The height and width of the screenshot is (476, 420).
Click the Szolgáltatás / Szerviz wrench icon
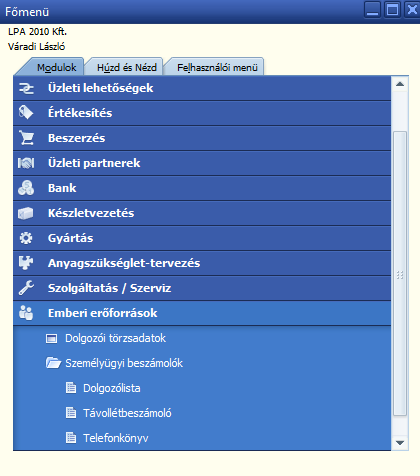pos(26,288)
